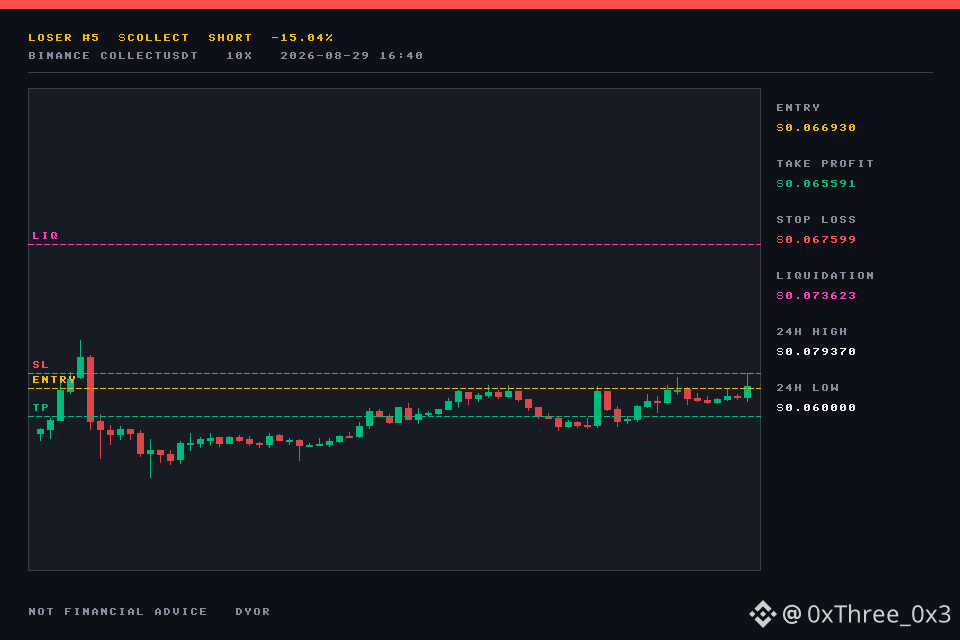The height and width of the screenshot is (640, 960).
Task: Click the LIQ line label on chart
Action: (x=45, y=235)
